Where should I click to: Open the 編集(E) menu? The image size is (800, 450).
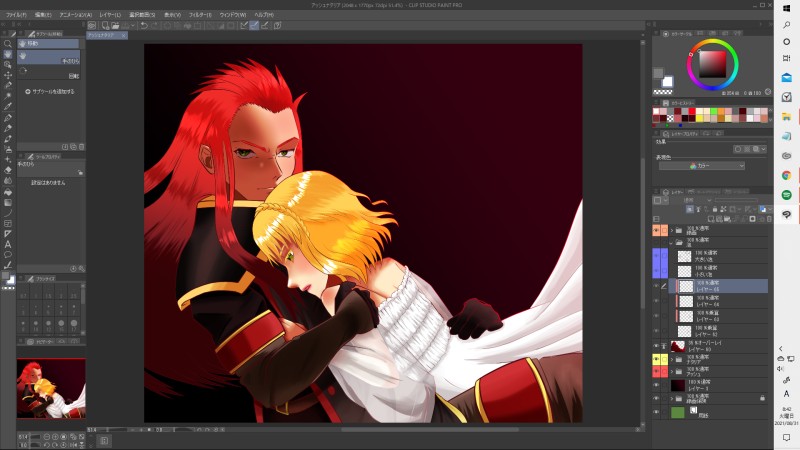pos(43,15)
